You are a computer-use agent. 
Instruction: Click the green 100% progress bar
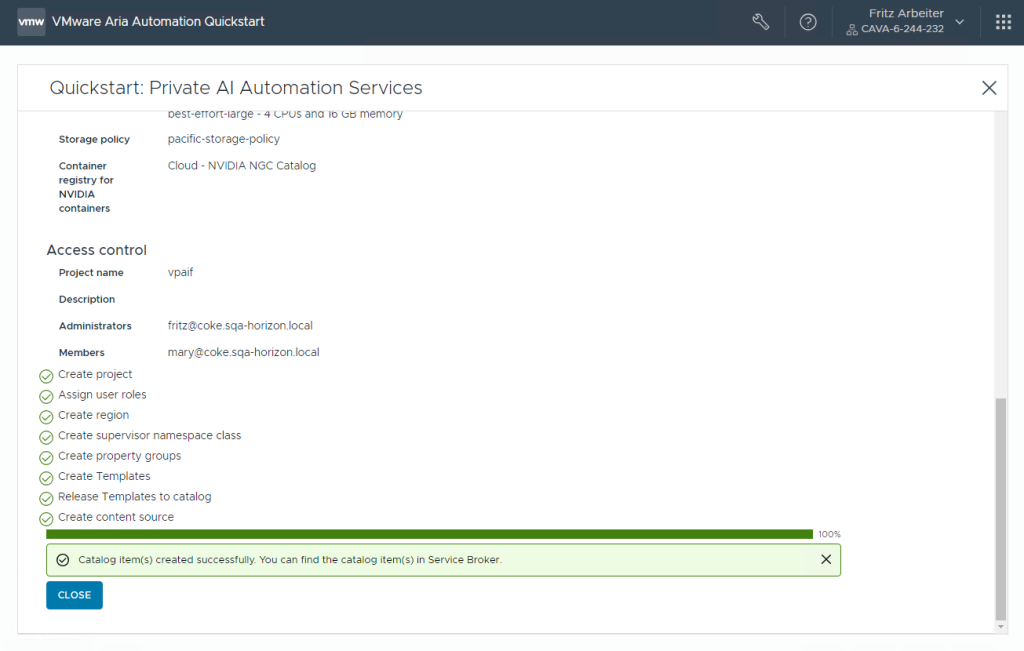pos(429,534)
